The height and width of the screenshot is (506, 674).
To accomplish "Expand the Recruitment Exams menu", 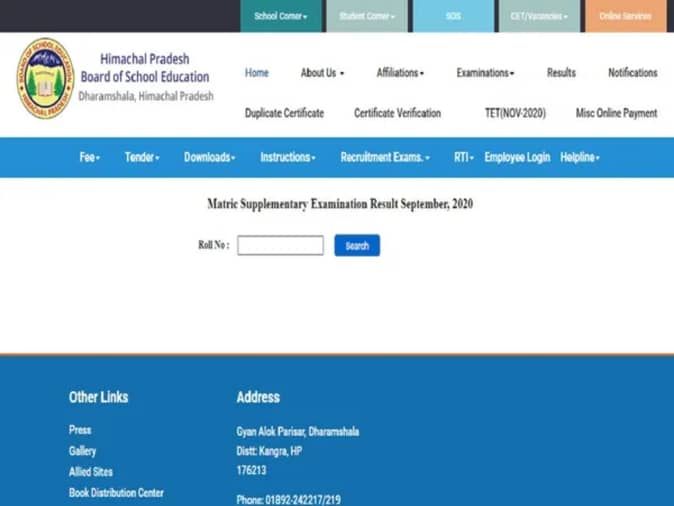I will 385,158.
